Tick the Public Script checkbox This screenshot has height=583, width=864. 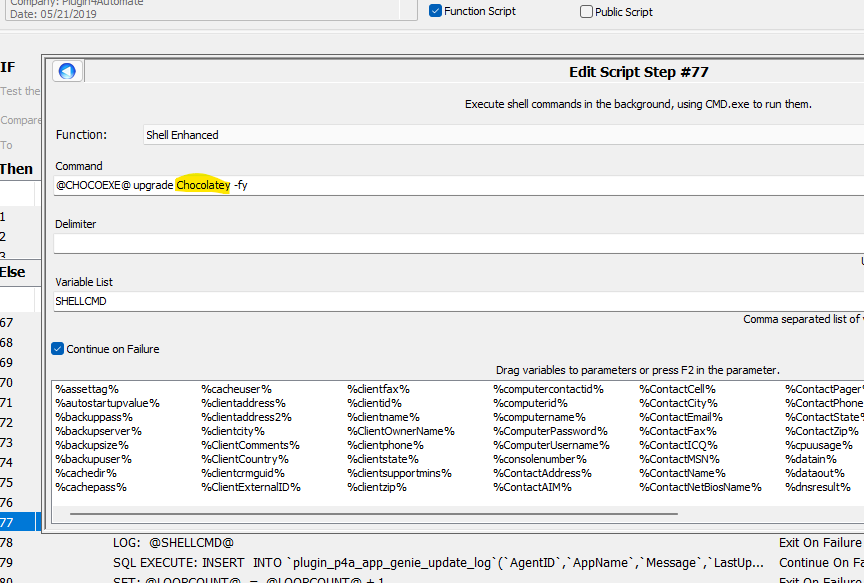587,12
